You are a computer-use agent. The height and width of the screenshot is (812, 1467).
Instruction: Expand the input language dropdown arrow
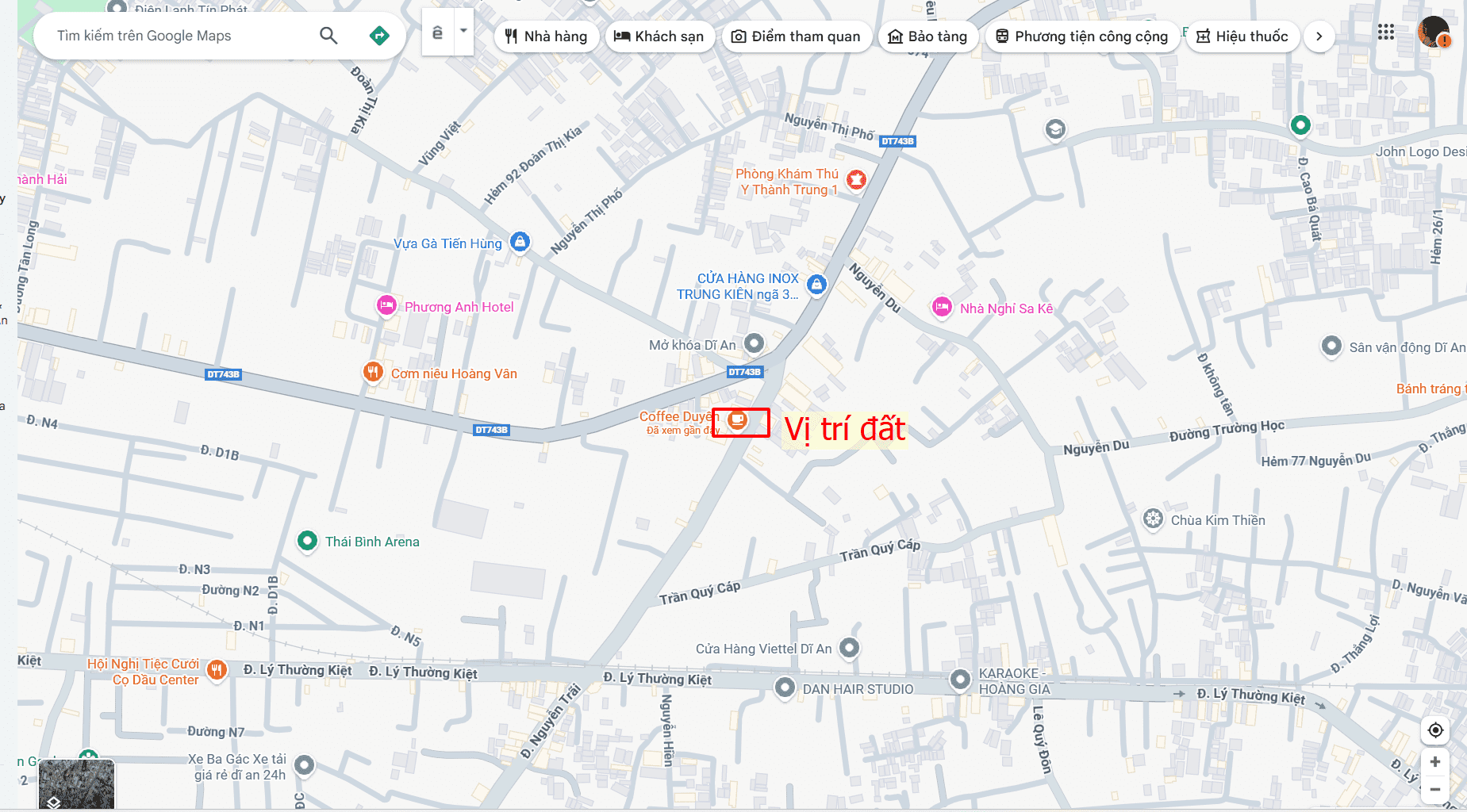[463, 32]
